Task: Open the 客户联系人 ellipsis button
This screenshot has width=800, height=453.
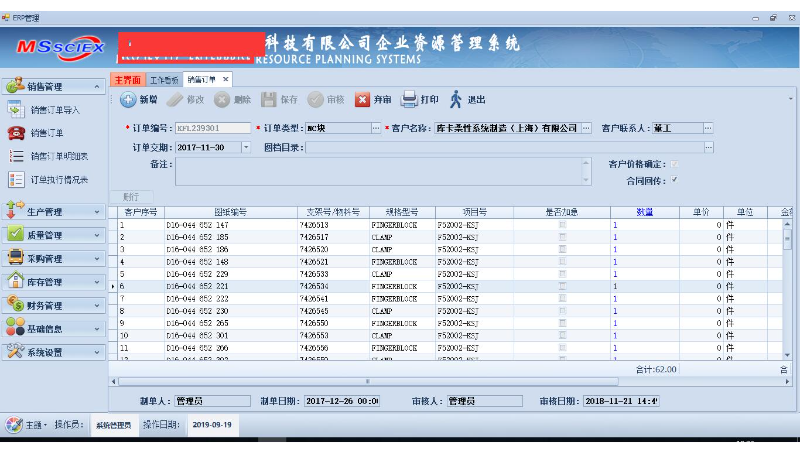Action: (x=708, y=128)
